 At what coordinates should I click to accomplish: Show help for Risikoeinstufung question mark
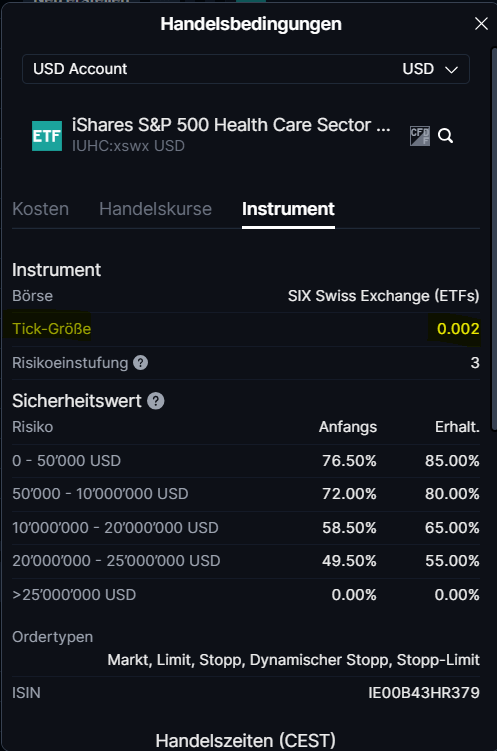[140, 363]
